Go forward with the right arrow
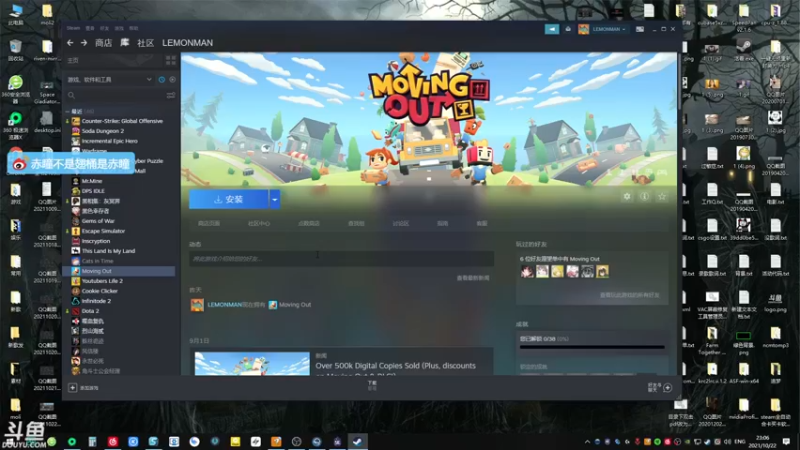Screen dimensions: 800x450 84,43
